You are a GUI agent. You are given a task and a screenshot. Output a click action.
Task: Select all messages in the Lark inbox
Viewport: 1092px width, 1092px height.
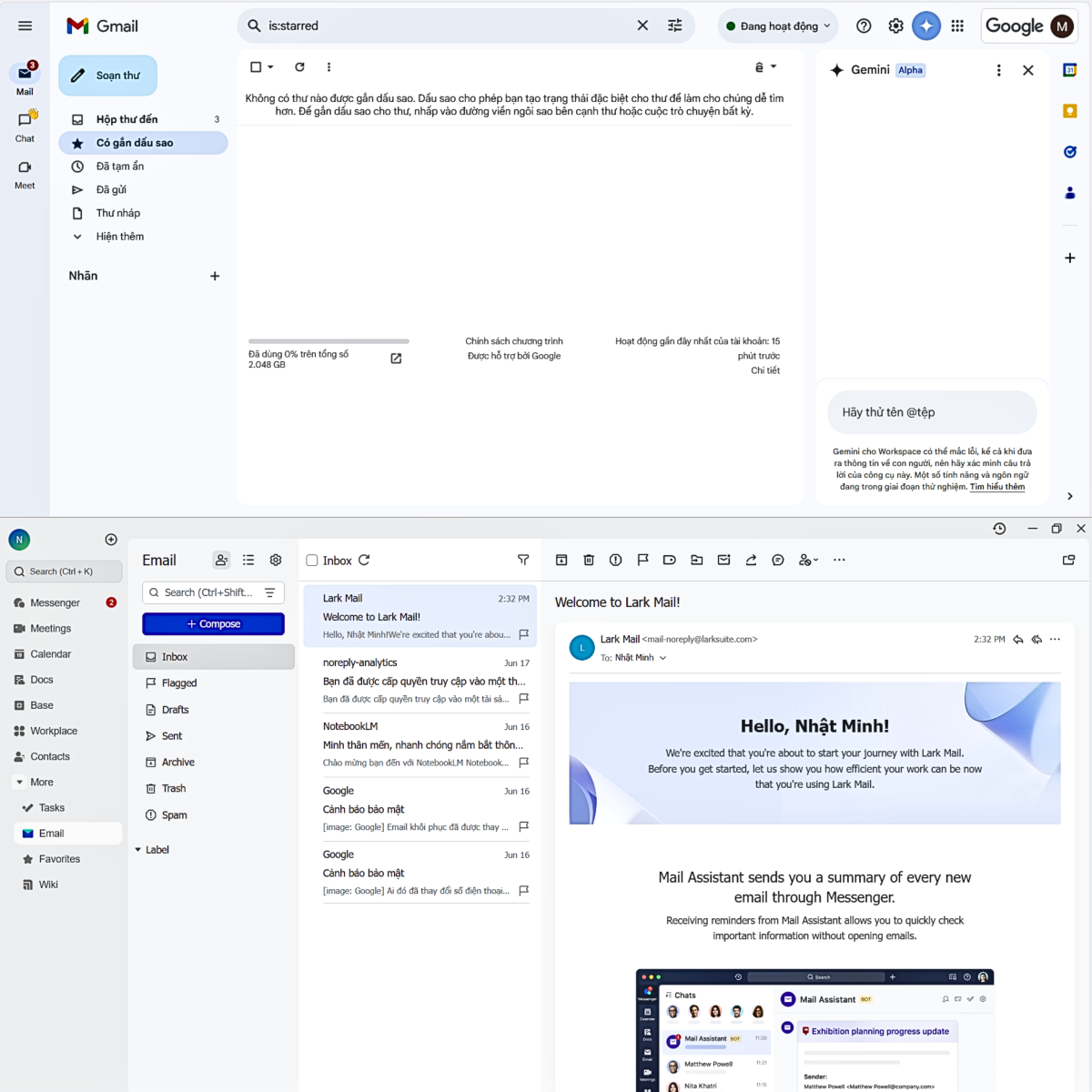[311, 560]
